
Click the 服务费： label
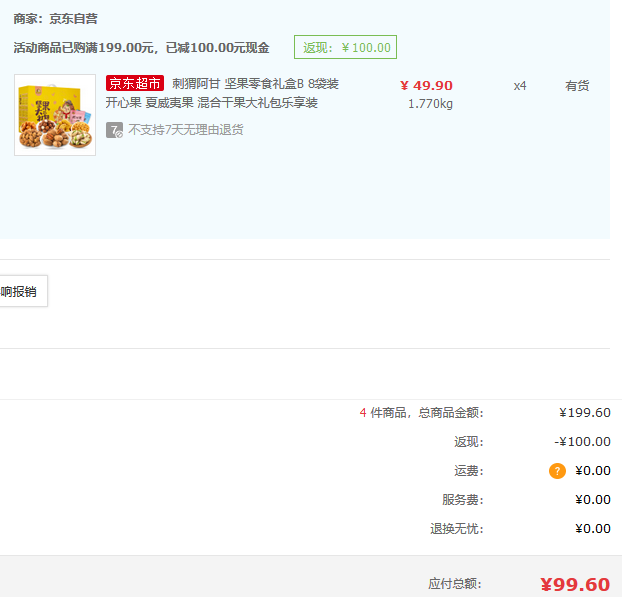point(463,500)
